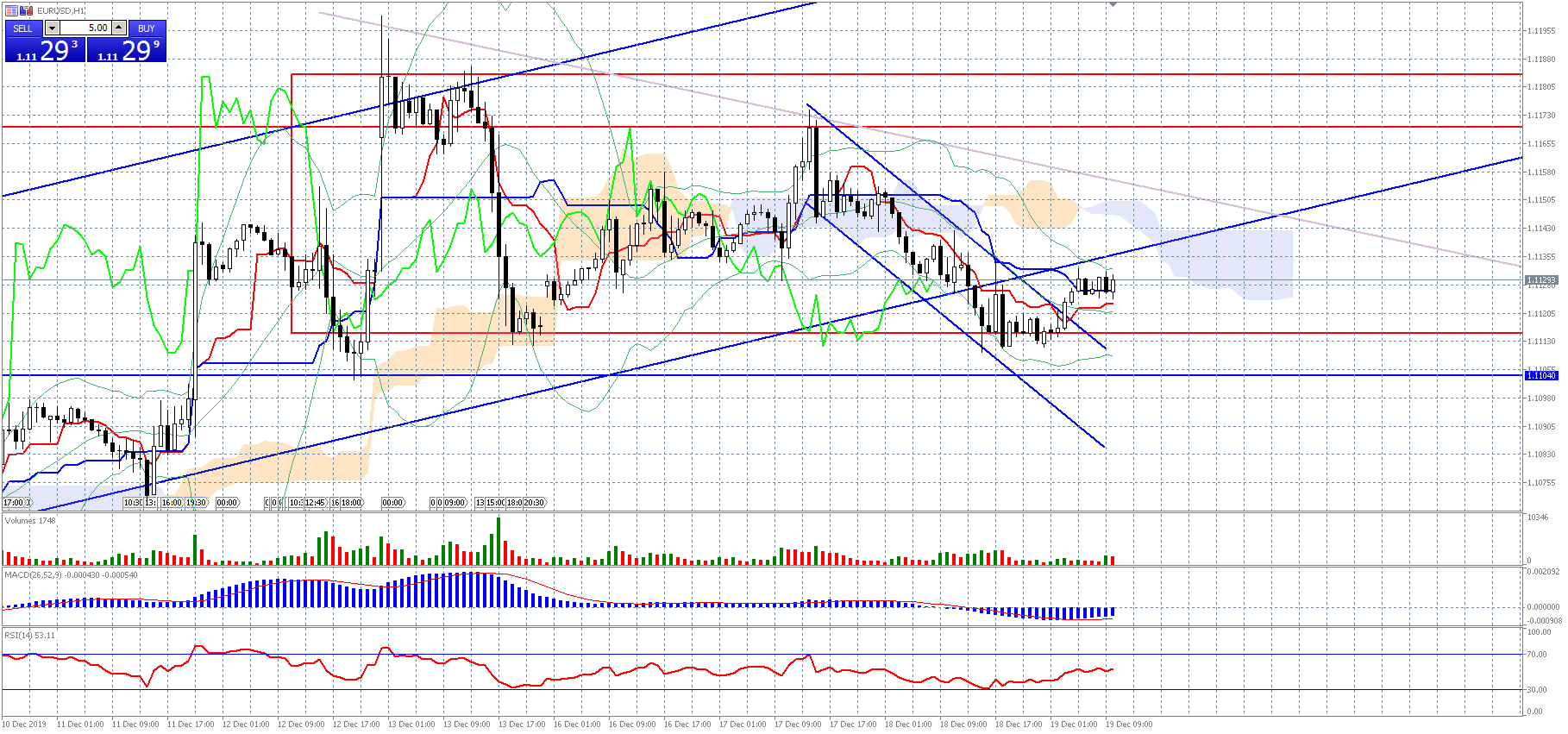The image size is (1568, 734).
Task: Click the 30.00 RSI scale label
Action: click(x=1537, y=688)
